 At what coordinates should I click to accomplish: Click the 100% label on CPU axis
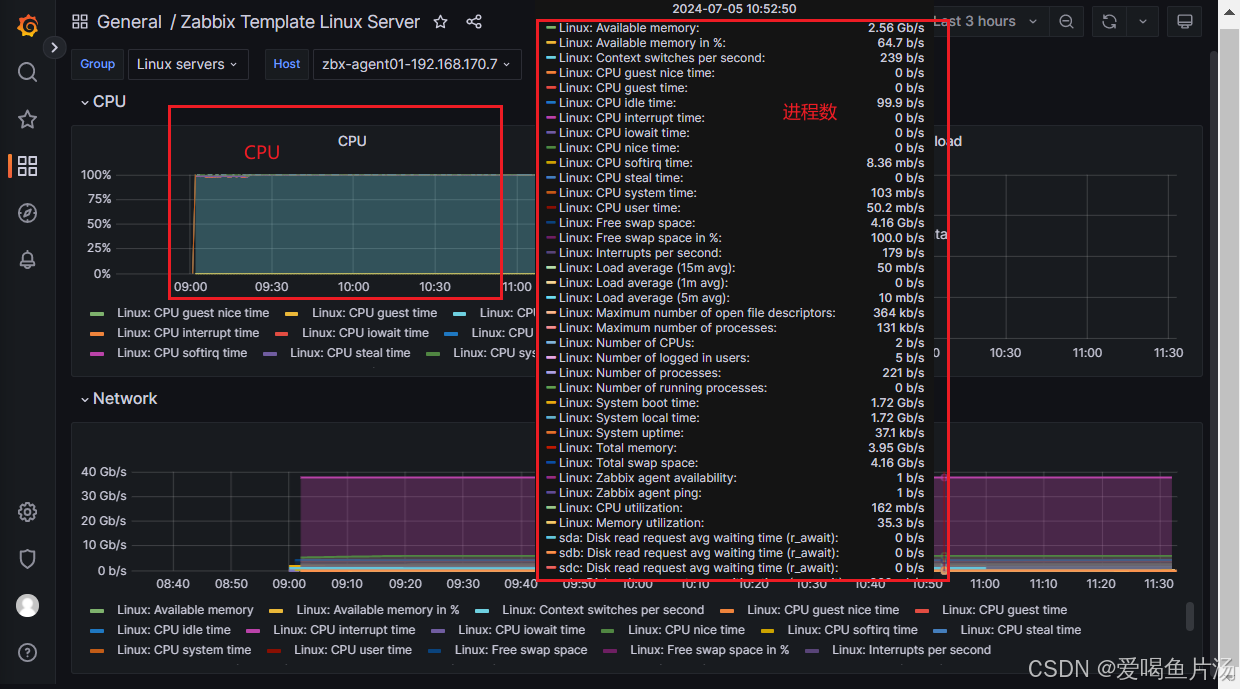(96, 175)
